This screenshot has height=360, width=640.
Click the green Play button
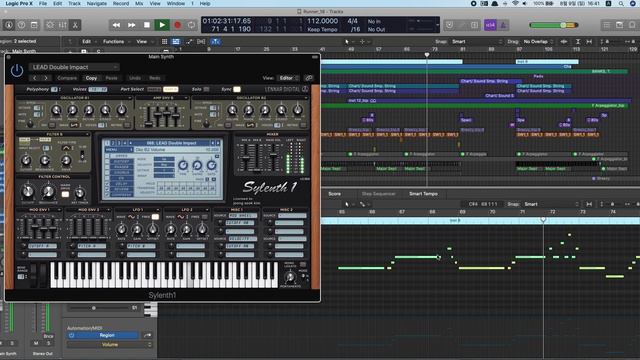pyautogui.click(x=162, y=25)
